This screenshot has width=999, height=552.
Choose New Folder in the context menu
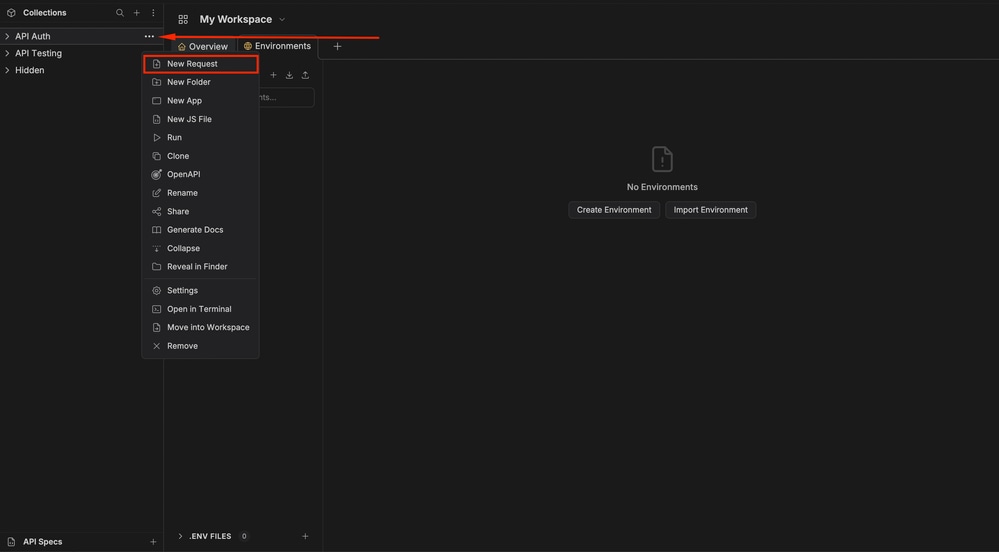click(201, 82)
